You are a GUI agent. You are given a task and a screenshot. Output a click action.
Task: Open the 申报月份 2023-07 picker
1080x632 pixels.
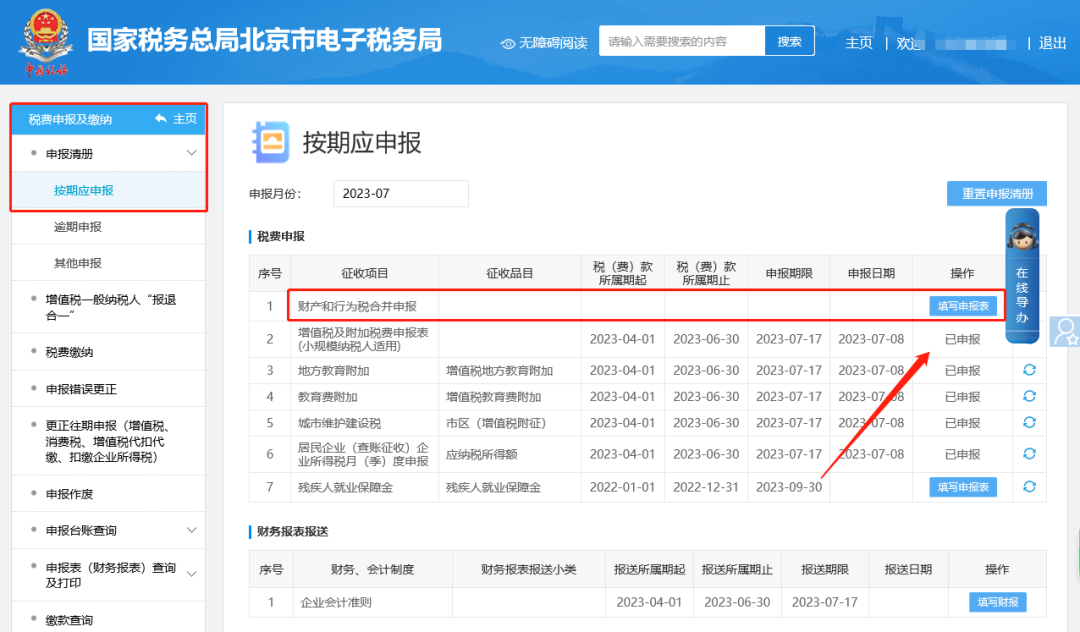[401, 193]
